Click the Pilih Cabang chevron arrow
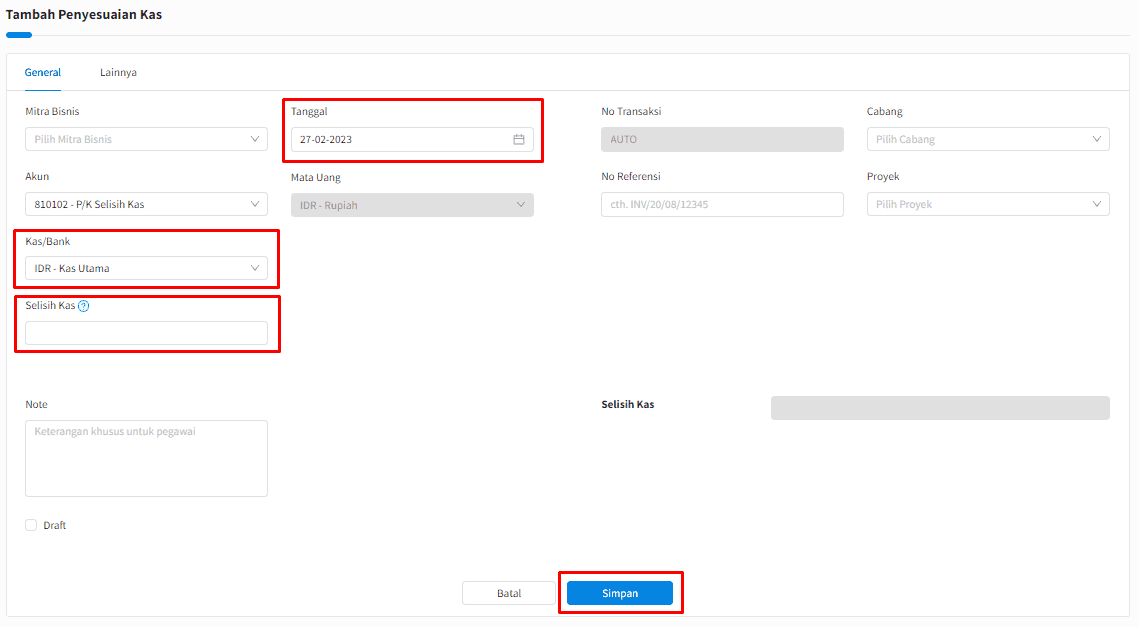Viewport: 1138px width, 627px height. pos(1097,140)
